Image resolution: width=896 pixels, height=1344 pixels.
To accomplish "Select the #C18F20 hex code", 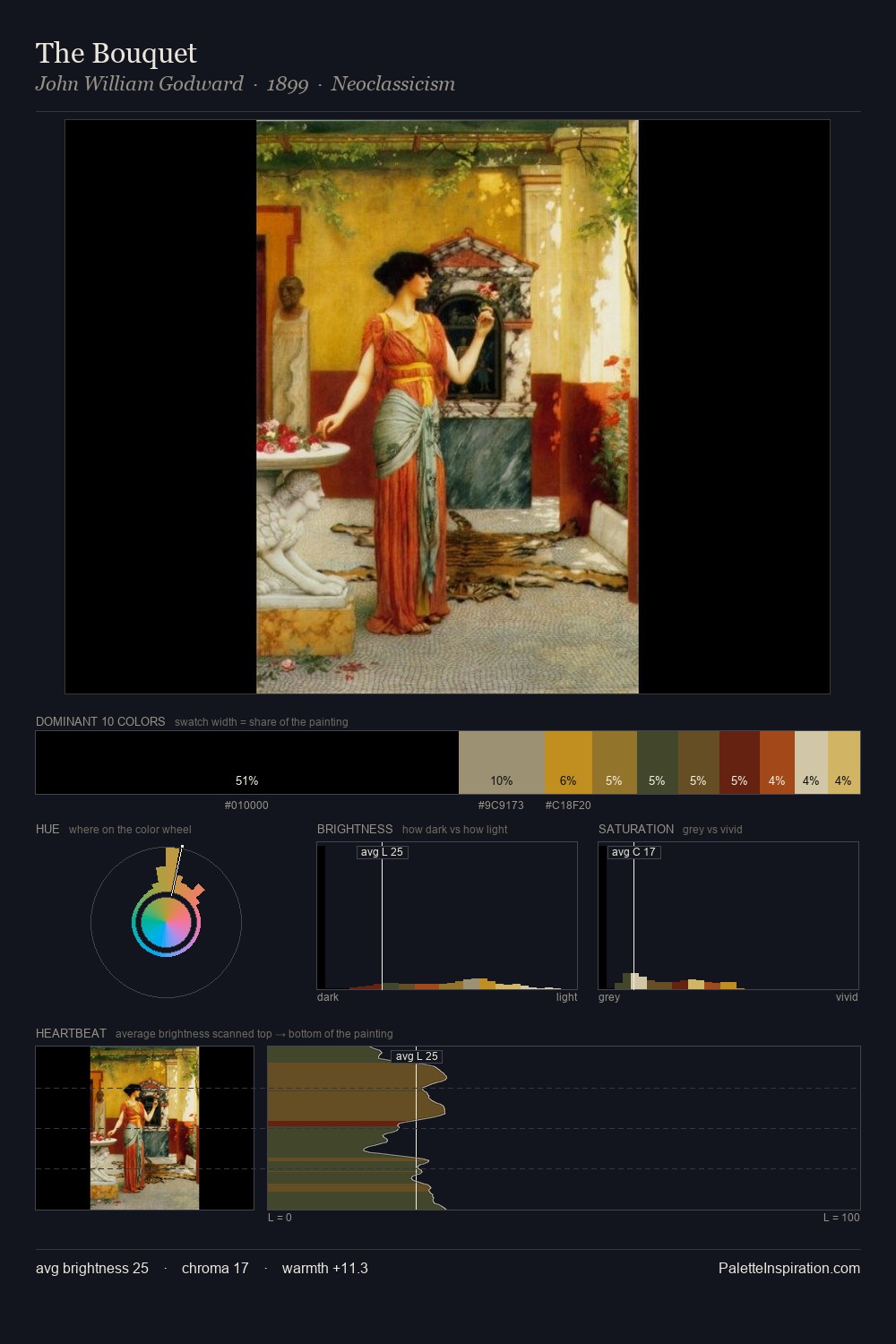I will tap(568, 805).
